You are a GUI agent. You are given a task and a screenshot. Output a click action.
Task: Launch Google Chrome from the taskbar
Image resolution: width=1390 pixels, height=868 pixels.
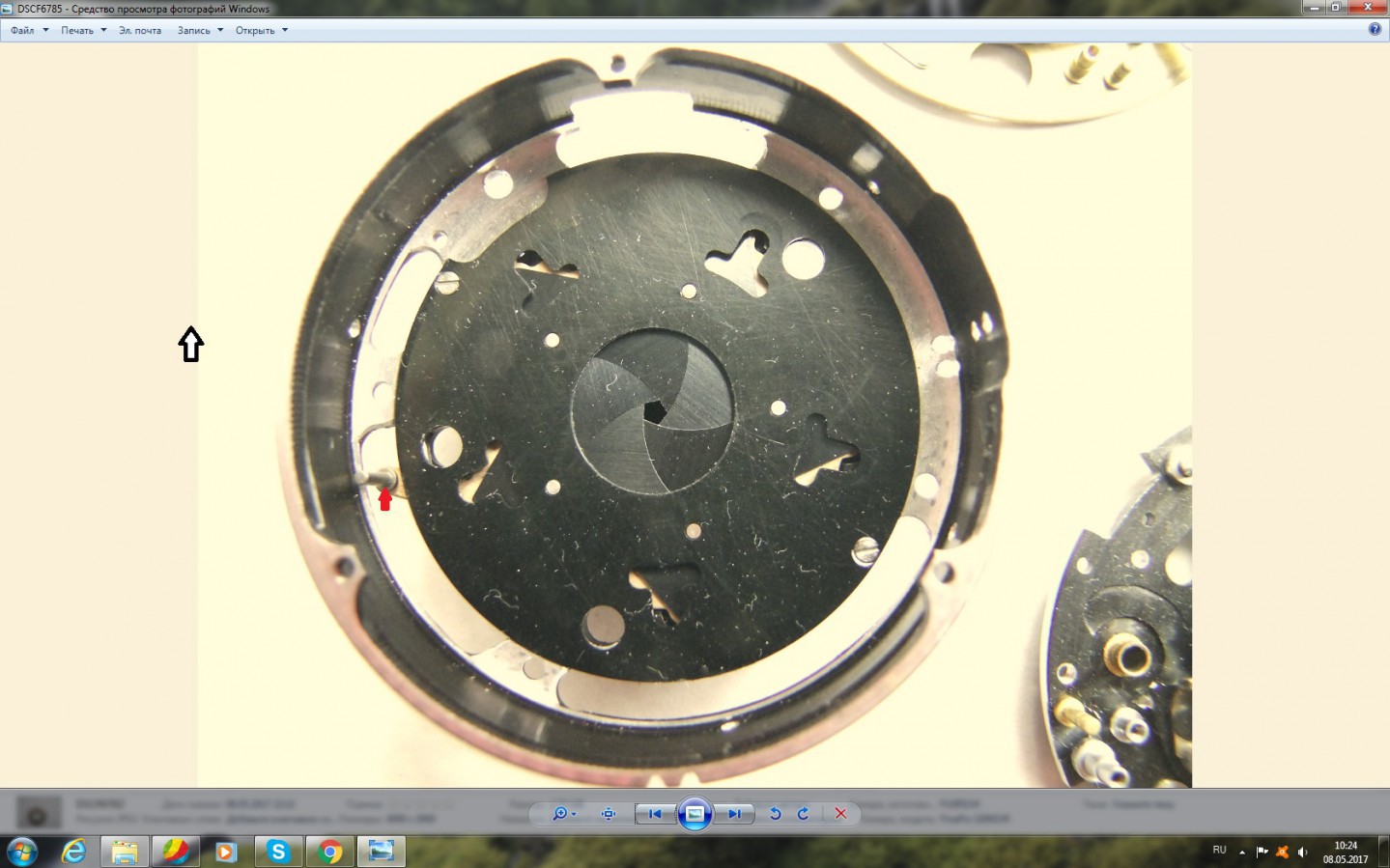(x=330, y=852)
